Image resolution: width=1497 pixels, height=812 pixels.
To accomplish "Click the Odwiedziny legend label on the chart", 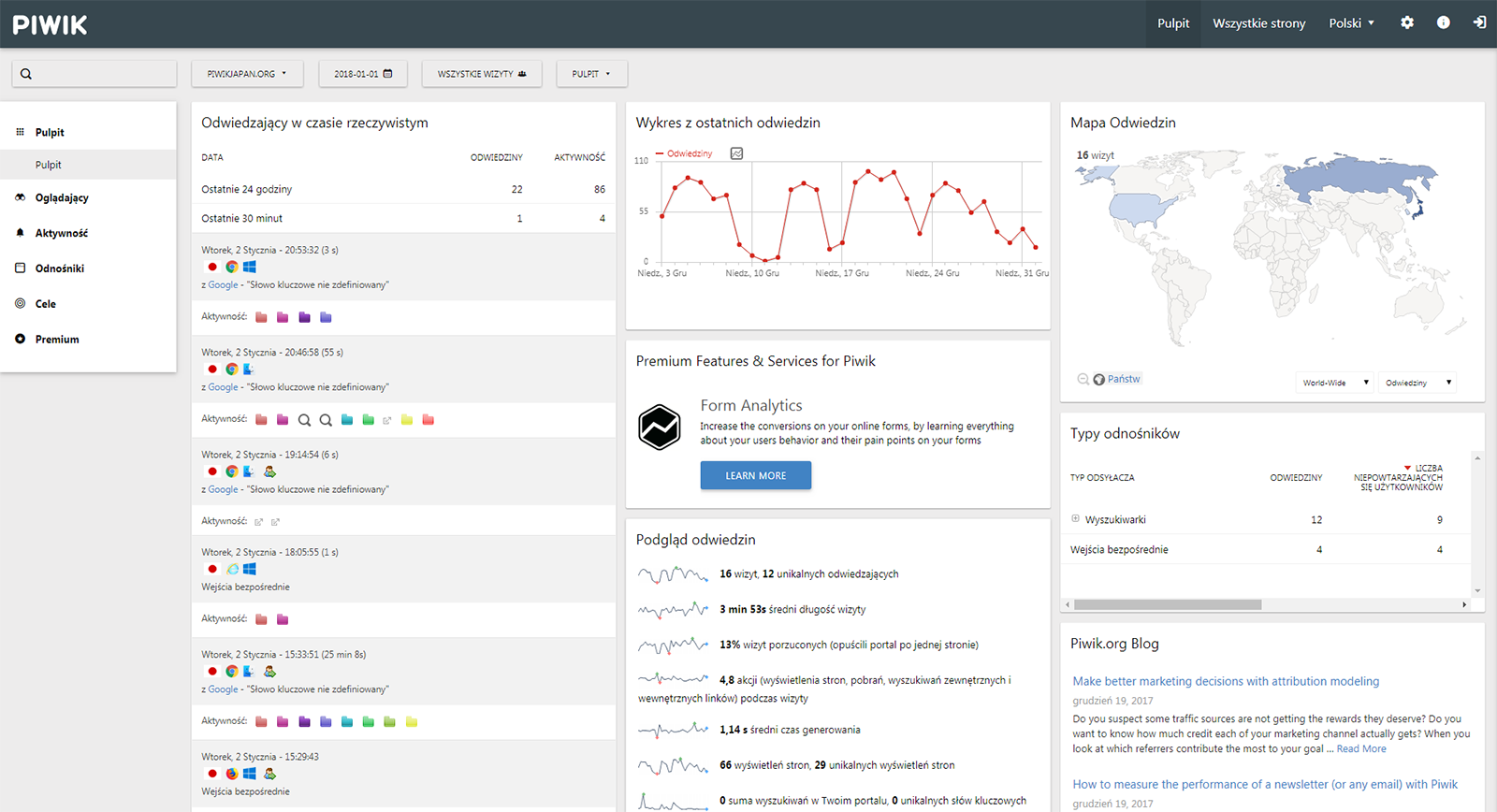I will click(690, 153).
